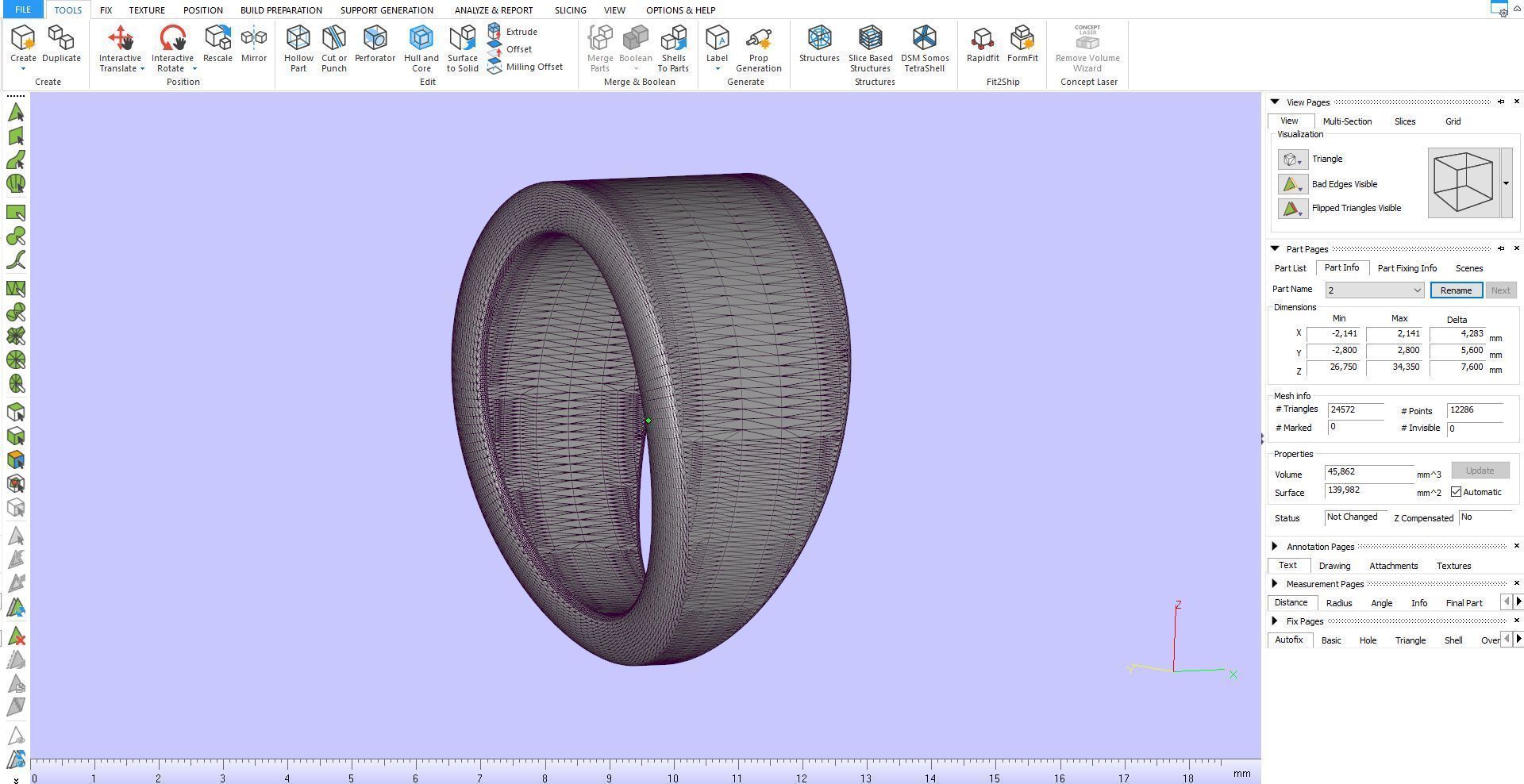
Task: Open the Part Fixing Info tab
Action: pos(1407,268)
